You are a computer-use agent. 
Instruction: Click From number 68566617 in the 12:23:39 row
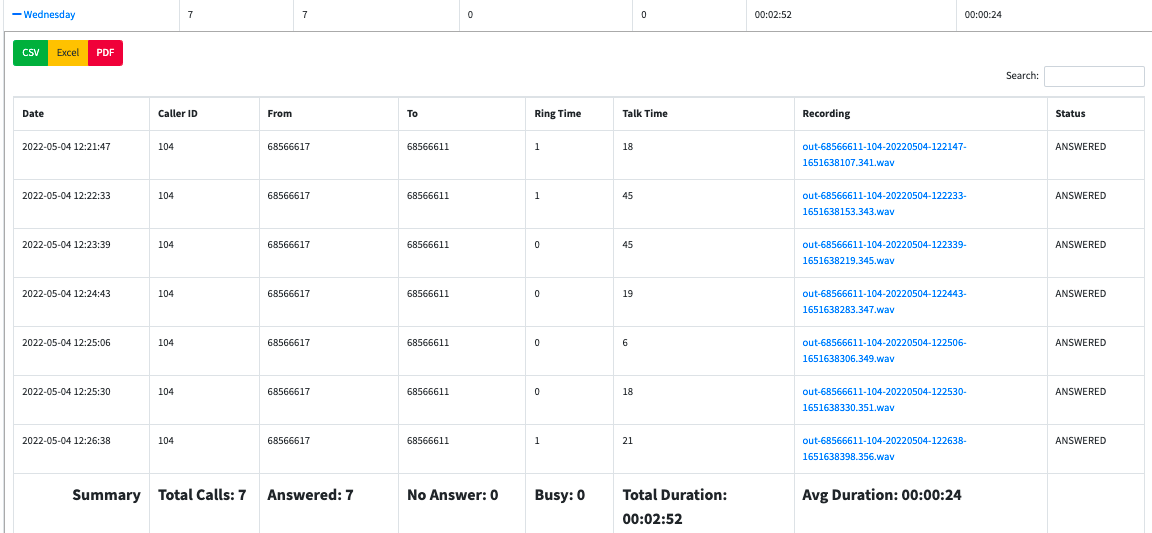(x=289, y=245)
